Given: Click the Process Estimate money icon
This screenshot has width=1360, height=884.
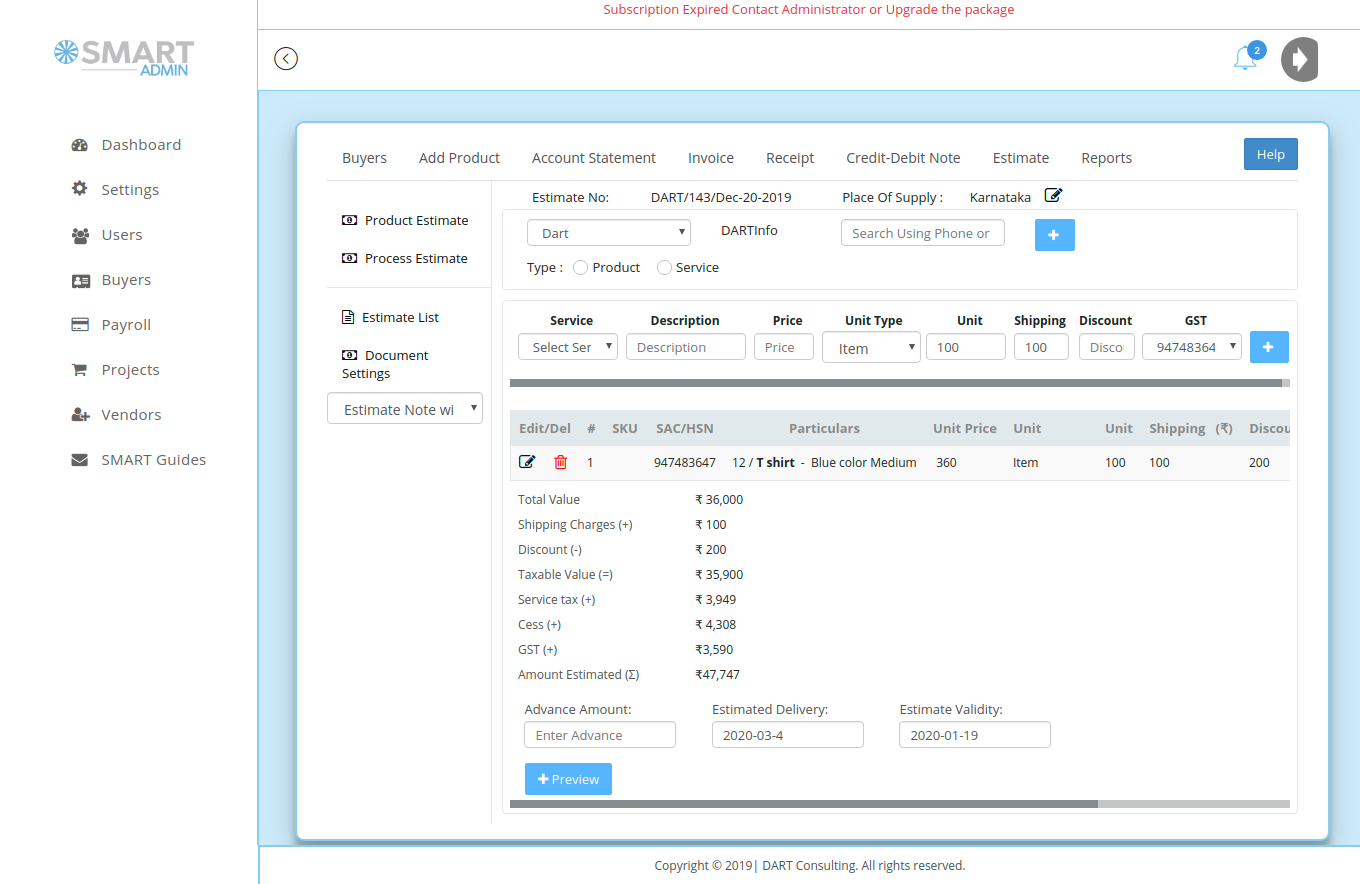Looking at the screenshot, I should click(349, 258).
